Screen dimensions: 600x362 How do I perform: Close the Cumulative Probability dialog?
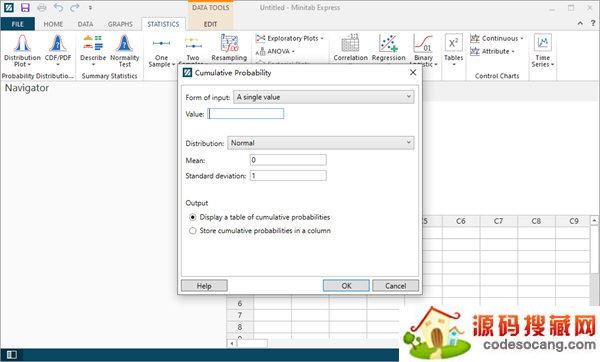413,72
